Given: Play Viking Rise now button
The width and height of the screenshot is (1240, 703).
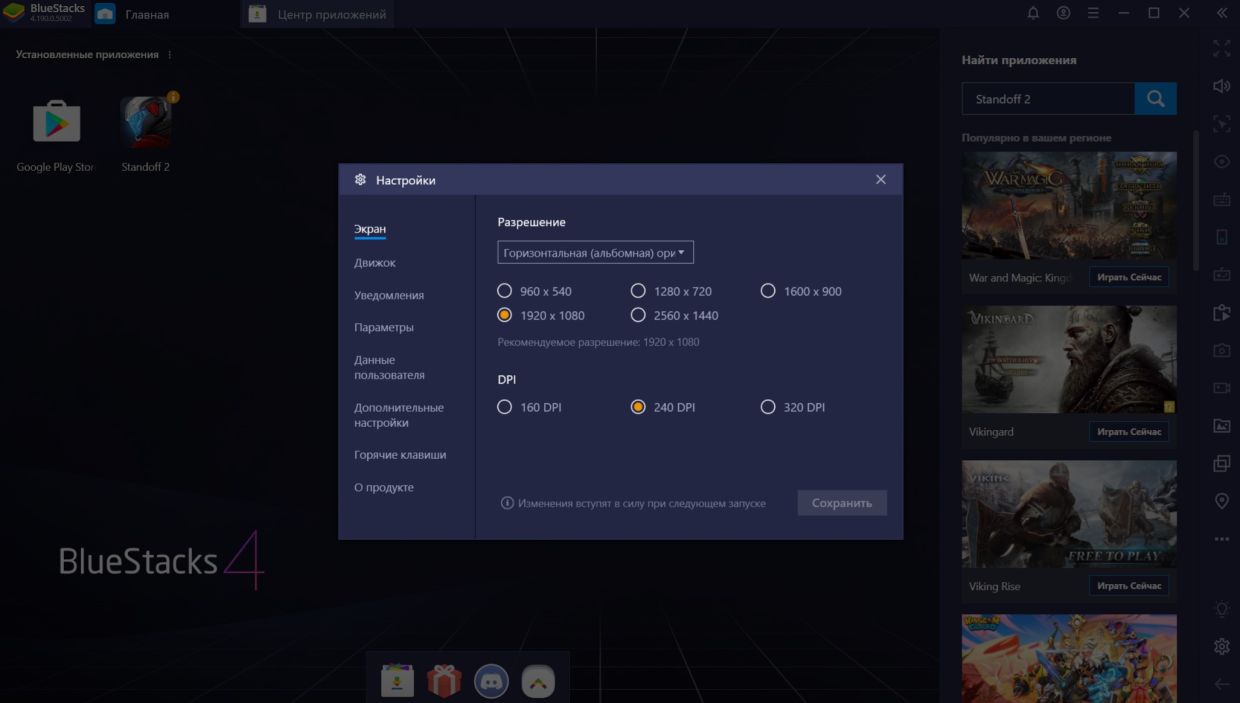Looking at the screenshot, I should (1129, 586).
